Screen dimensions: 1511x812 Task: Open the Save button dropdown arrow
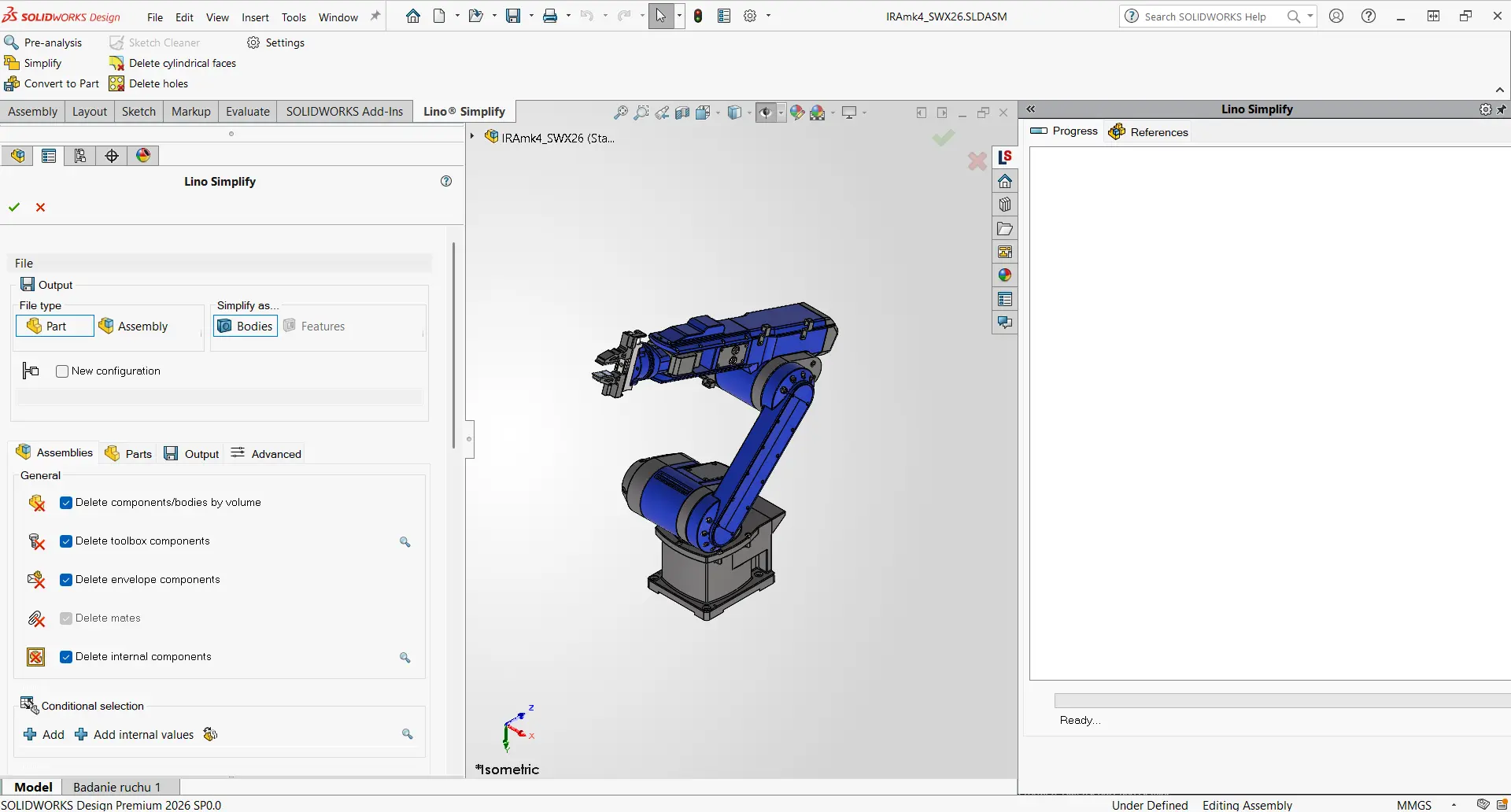click(531, 16)
